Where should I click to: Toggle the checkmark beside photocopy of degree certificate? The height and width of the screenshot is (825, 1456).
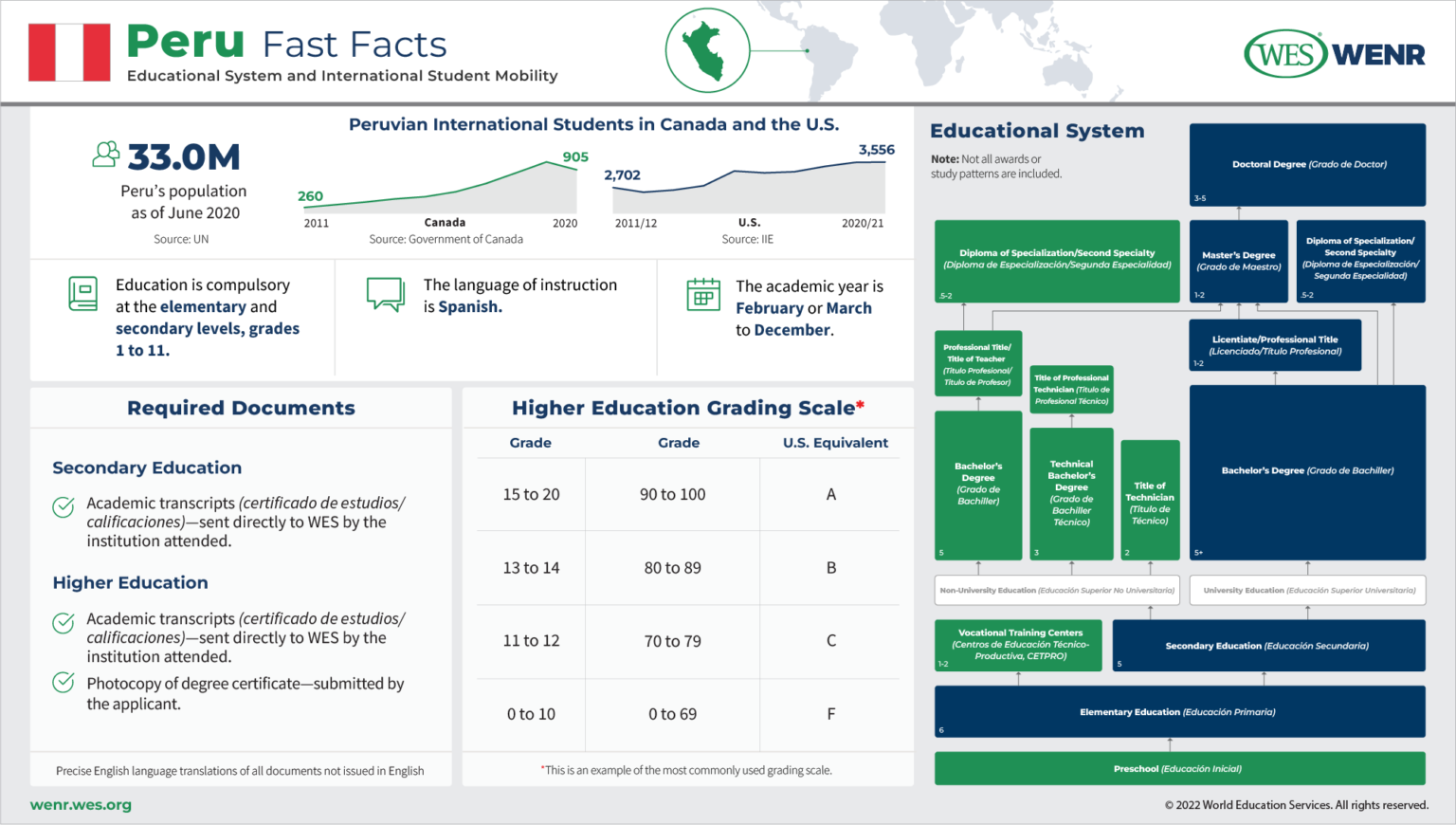coord(63,685)
